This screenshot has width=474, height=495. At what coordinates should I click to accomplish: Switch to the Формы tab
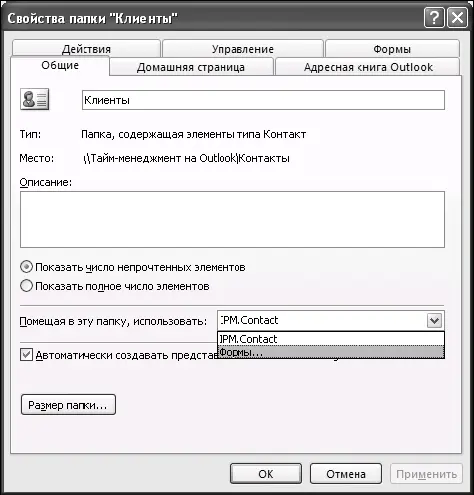click(x=392, y=49)
